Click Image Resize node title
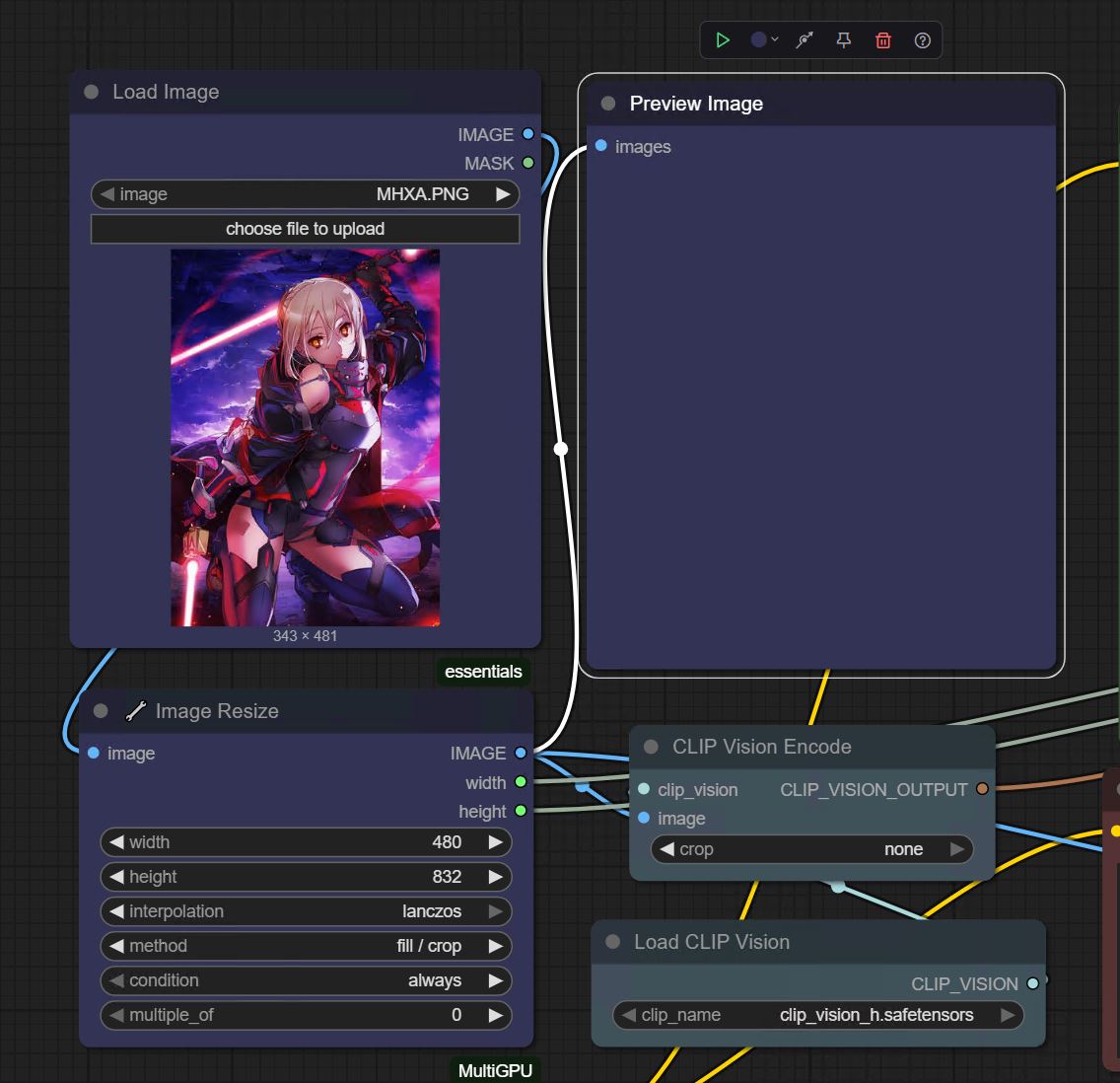Viewport: 1120px width, 1083px height. [x=217, y=711]
